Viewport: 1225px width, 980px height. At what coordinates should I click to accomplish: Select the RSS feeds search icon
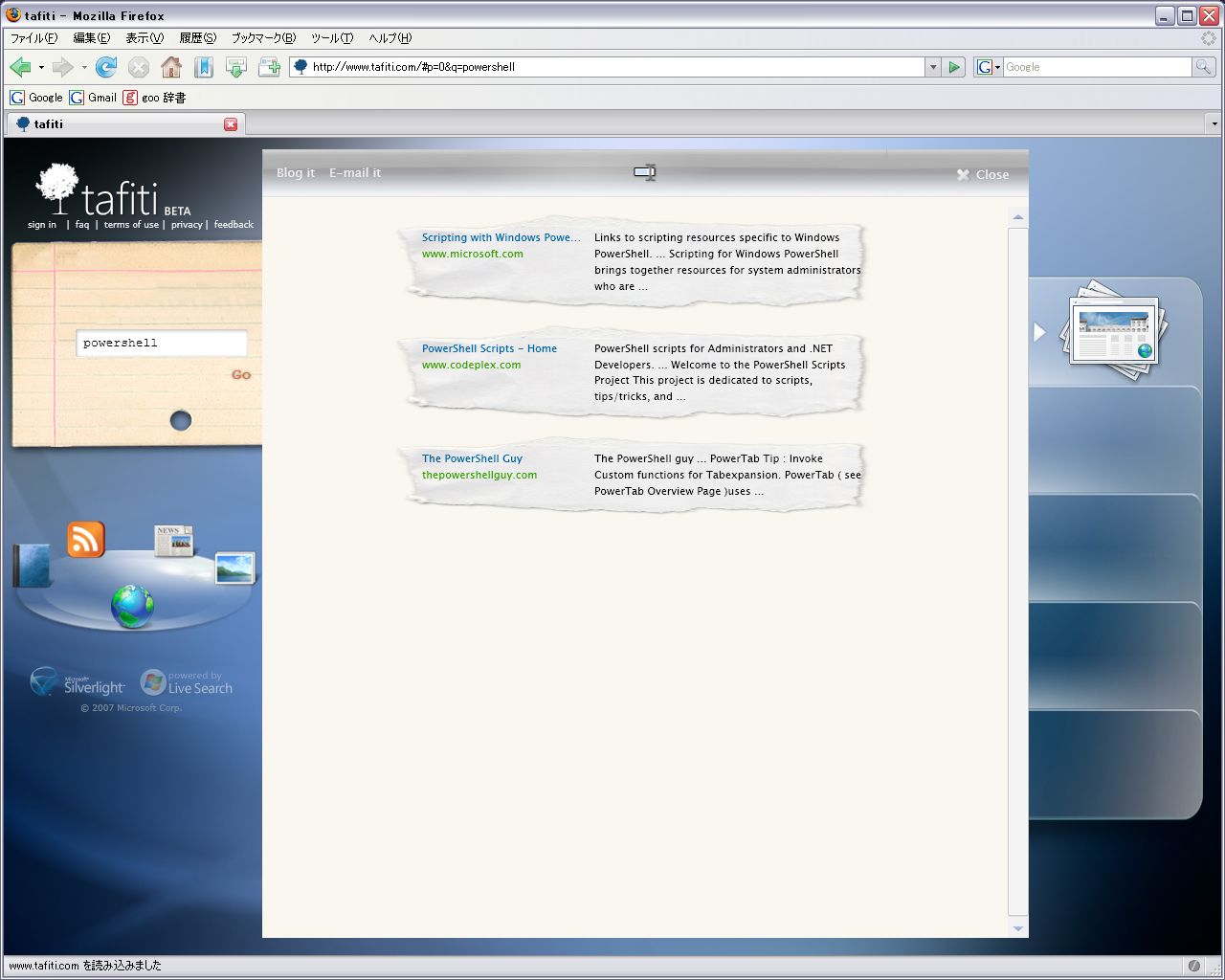pos(86,540)
